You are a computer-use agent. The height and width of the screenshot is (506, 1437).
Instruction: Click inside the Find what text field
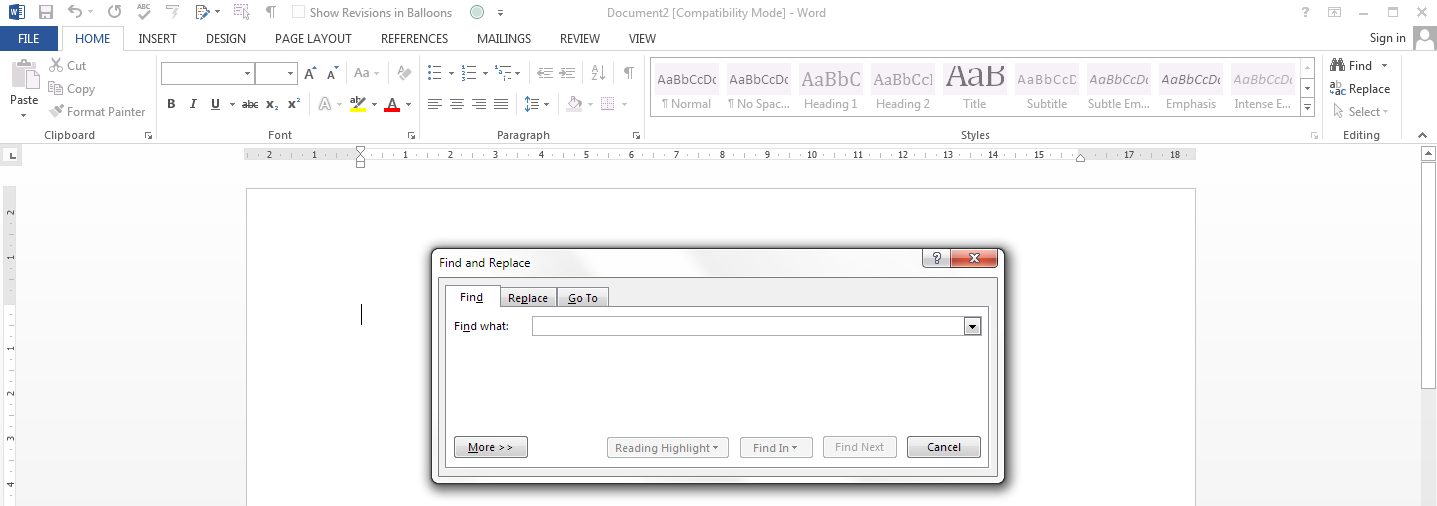pyautogui.click(x=747, y=326)
